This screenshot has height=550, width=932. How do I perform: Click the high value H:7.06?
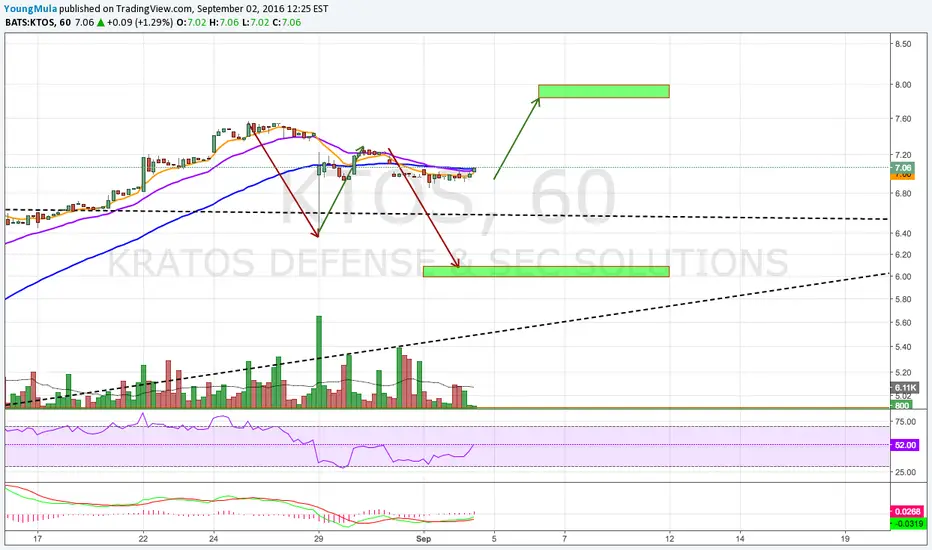tap(224, 23)
